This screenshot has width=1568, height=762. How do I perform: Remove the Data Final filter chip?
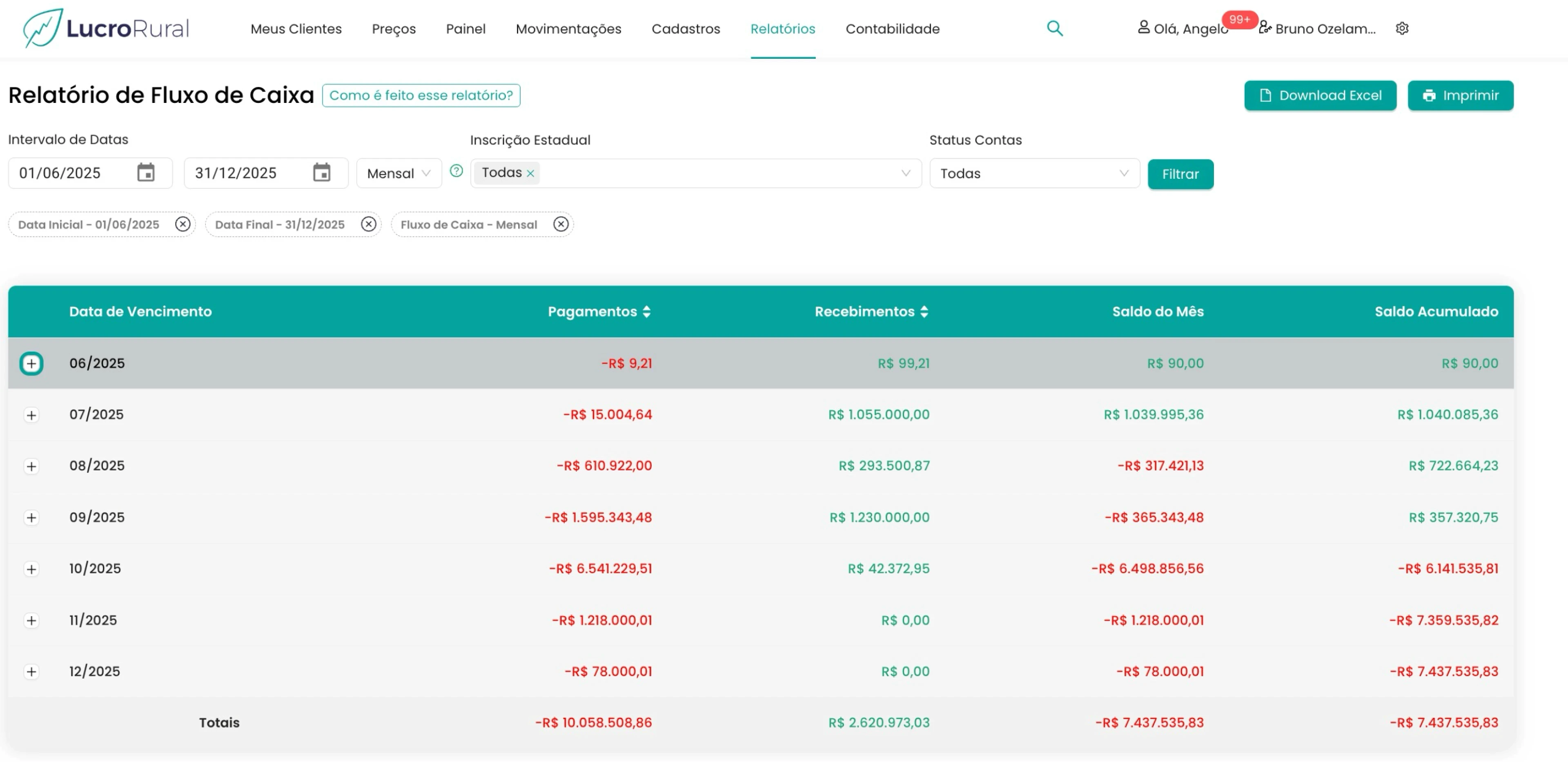click(368, 224)
